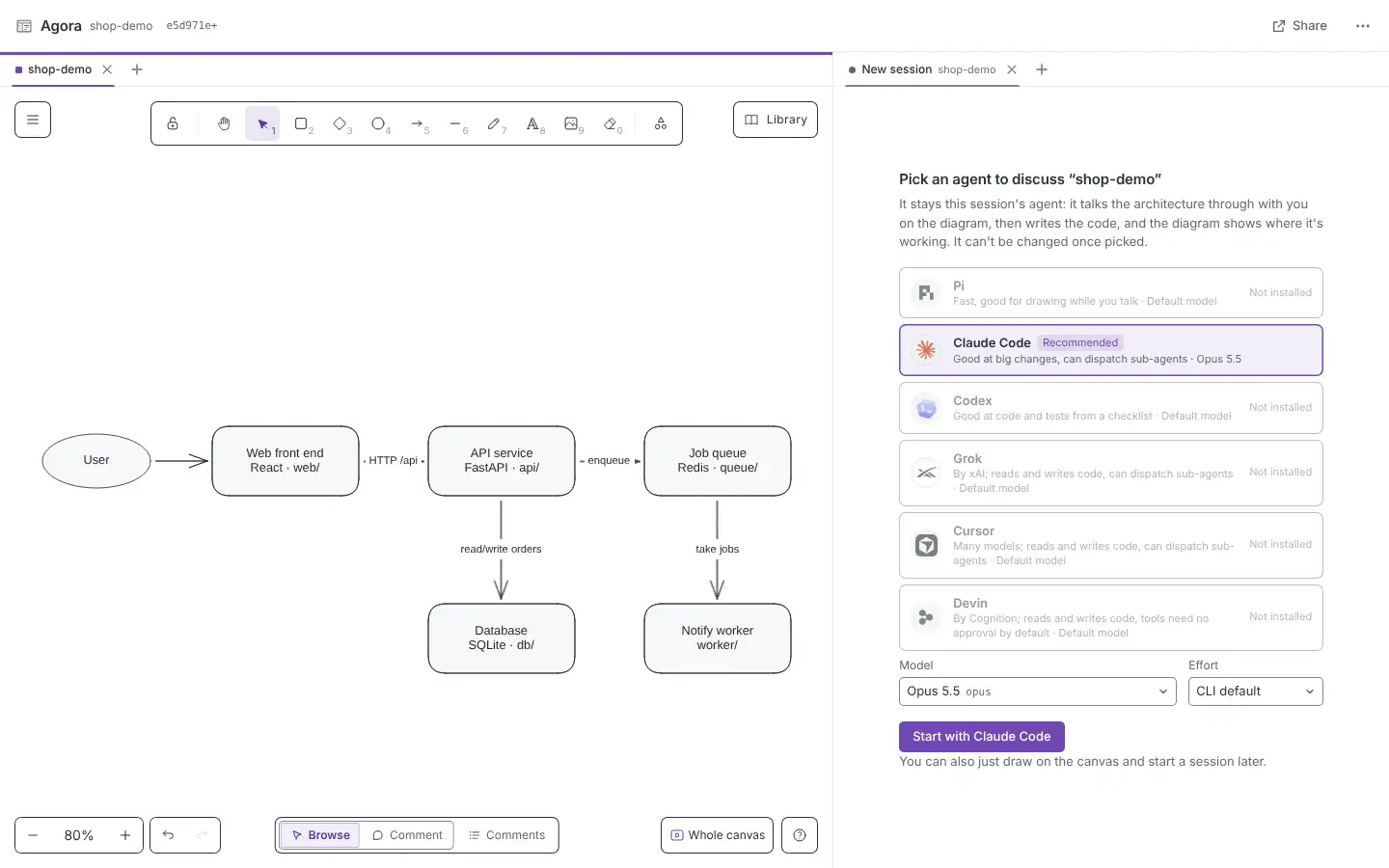Choose the Eraser tool
1389x868 pixels.
click(x=610, y=123)
